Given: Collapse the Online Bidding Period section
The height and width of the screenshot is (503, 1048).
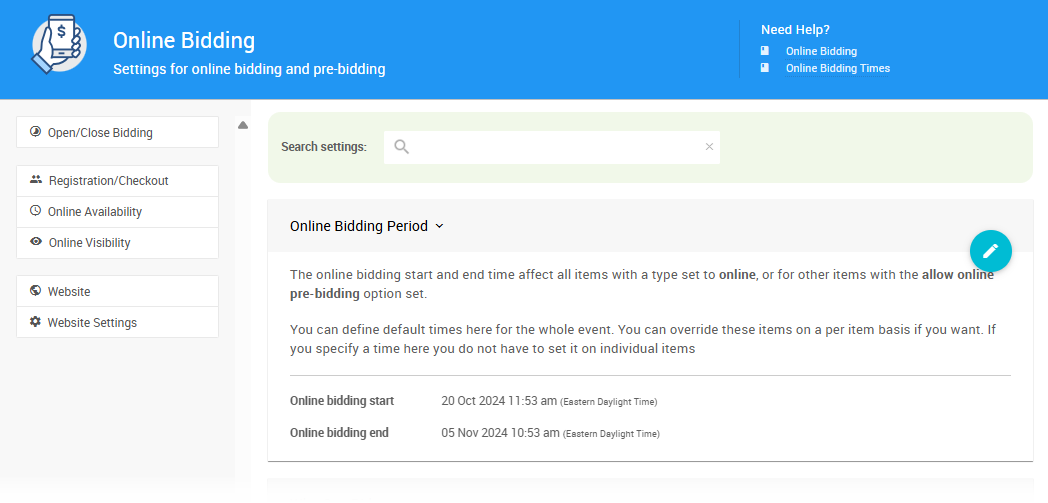Looking at the screenshot, I should (x=358, y=226).
